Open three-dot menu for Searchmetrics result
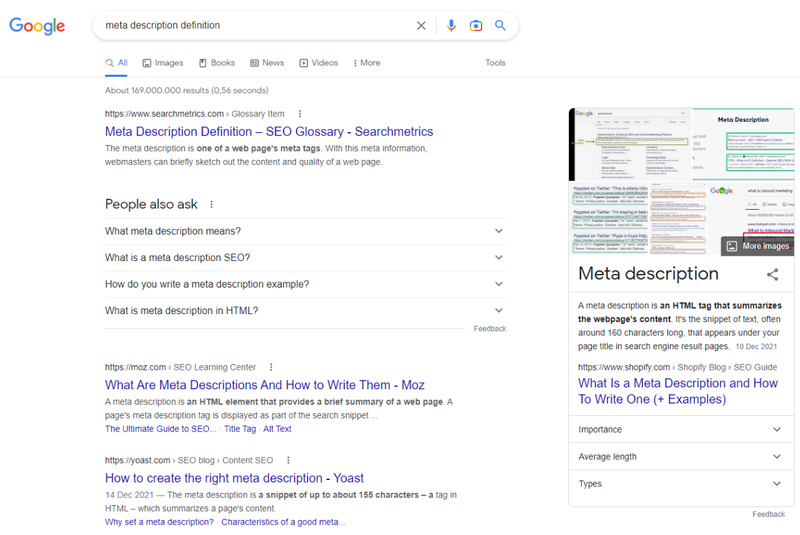This screenshot has height=535, width=800. [x=300, y=114]
